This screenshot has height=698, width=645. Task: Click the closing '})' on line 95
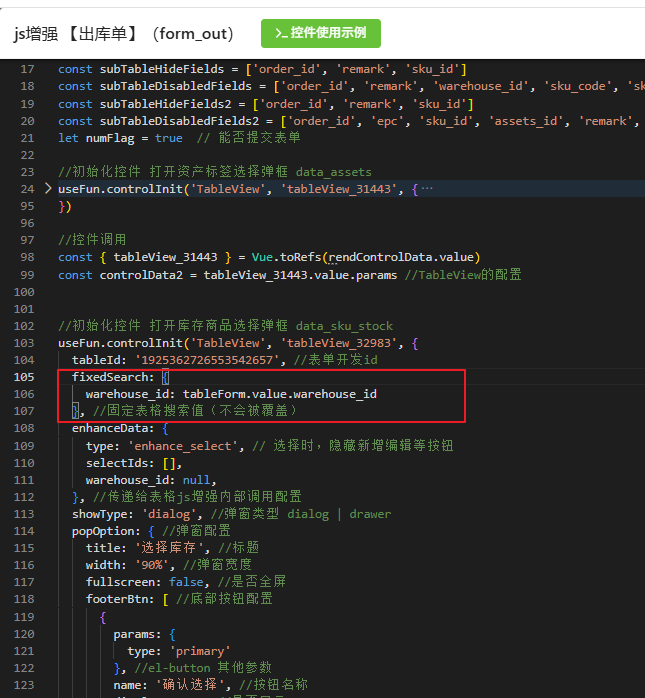(65, 207)
